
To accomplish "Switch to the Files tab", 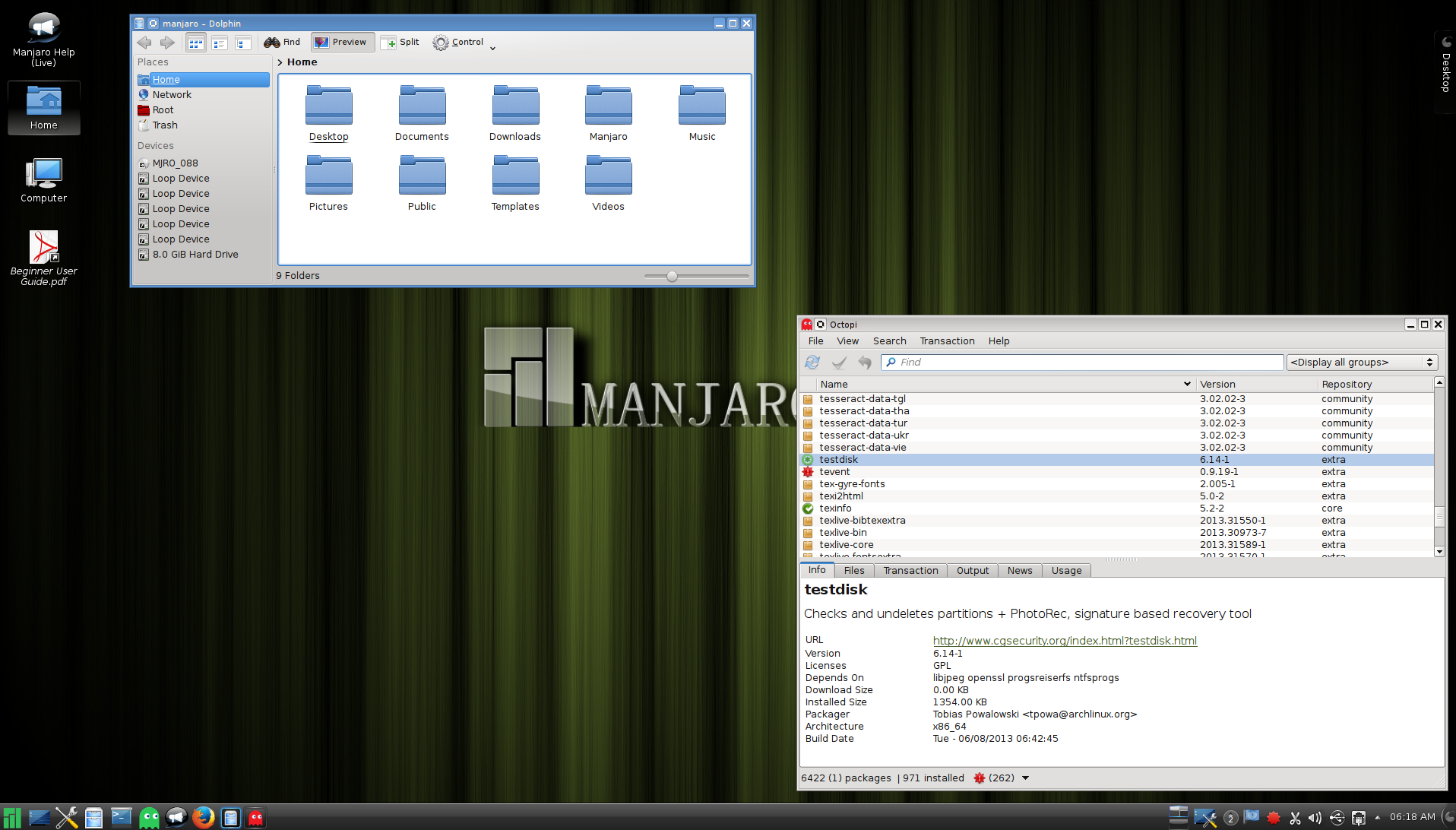I will (854, 571).
